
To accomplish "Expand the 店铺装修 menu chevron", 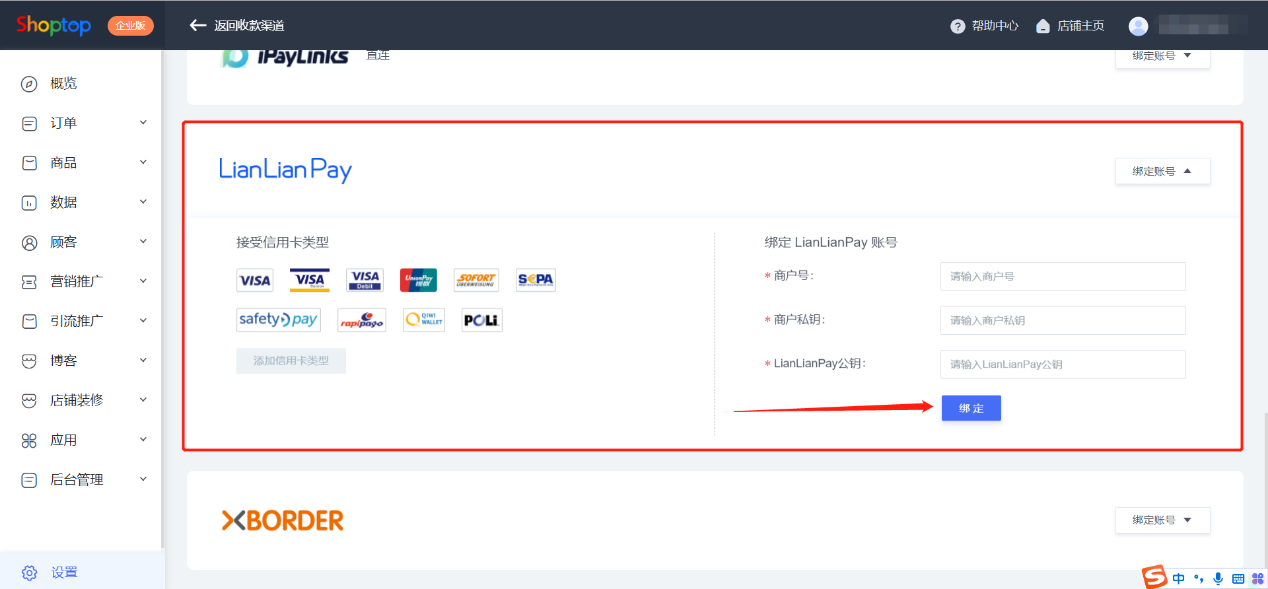I will click(143, 399).
